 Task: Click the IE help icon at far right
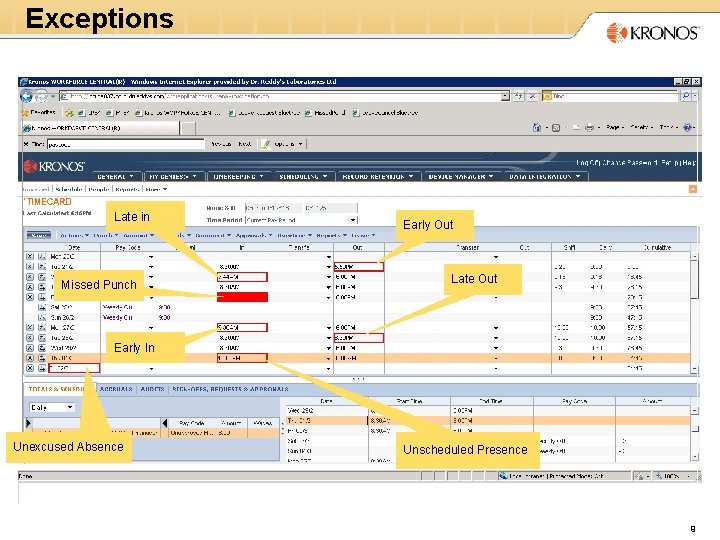tap(687, 127)
